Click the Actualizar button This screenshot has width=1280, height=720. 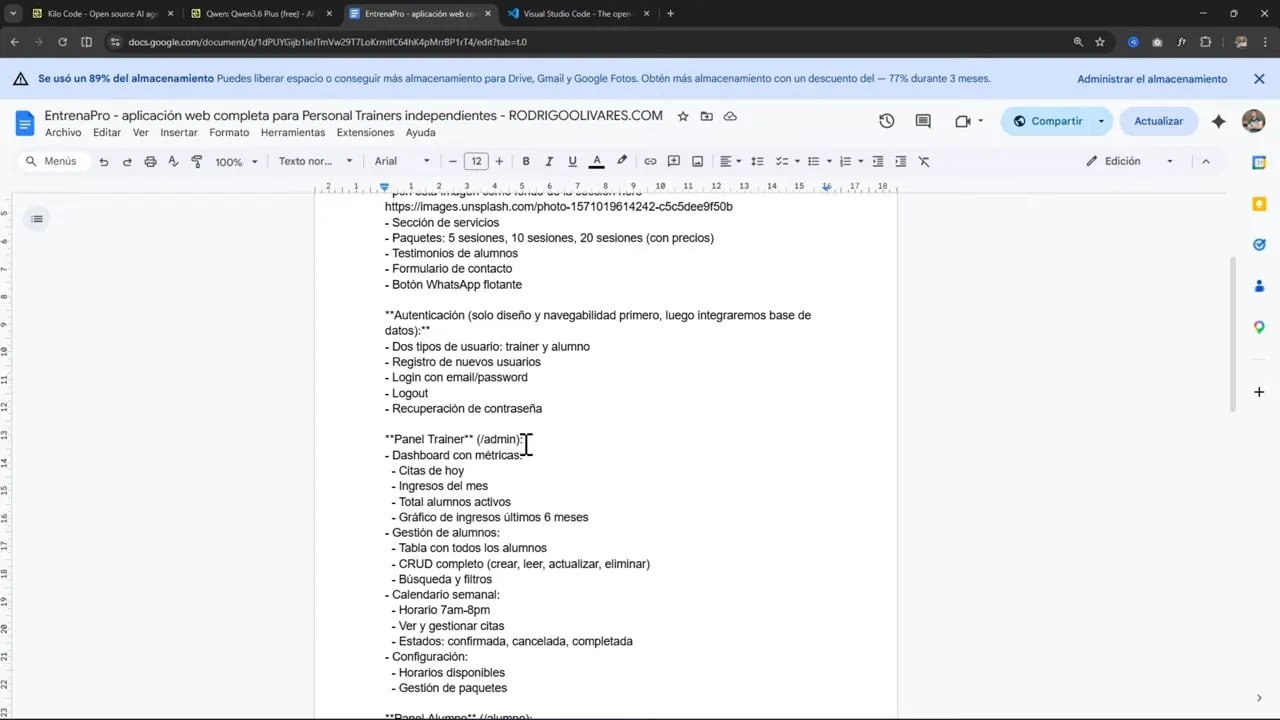1158,121
